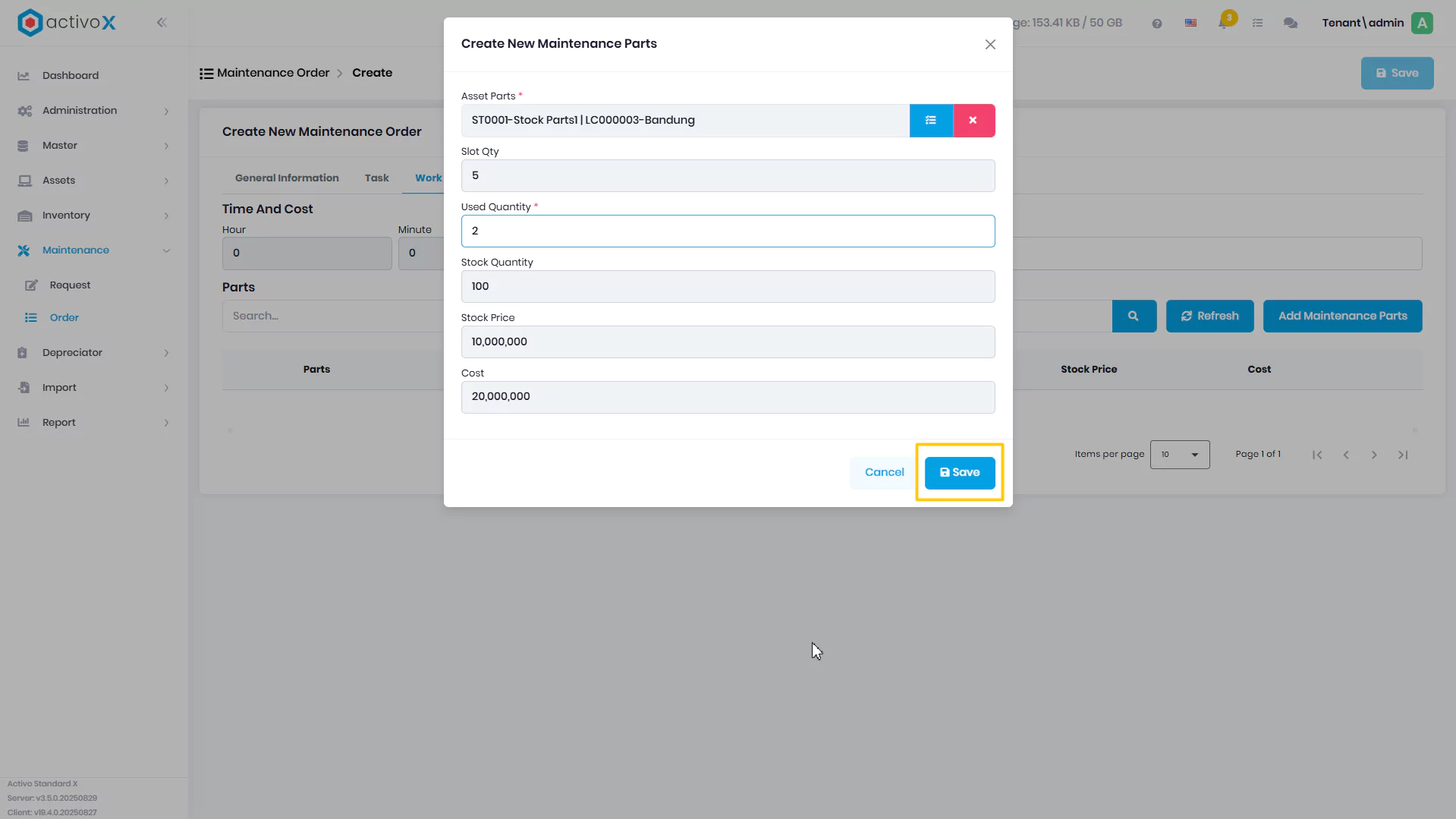This screenshot has width=1456, height=819.
Task: Click the Tenant\admin user name
Action: (x=1363, y=23)
